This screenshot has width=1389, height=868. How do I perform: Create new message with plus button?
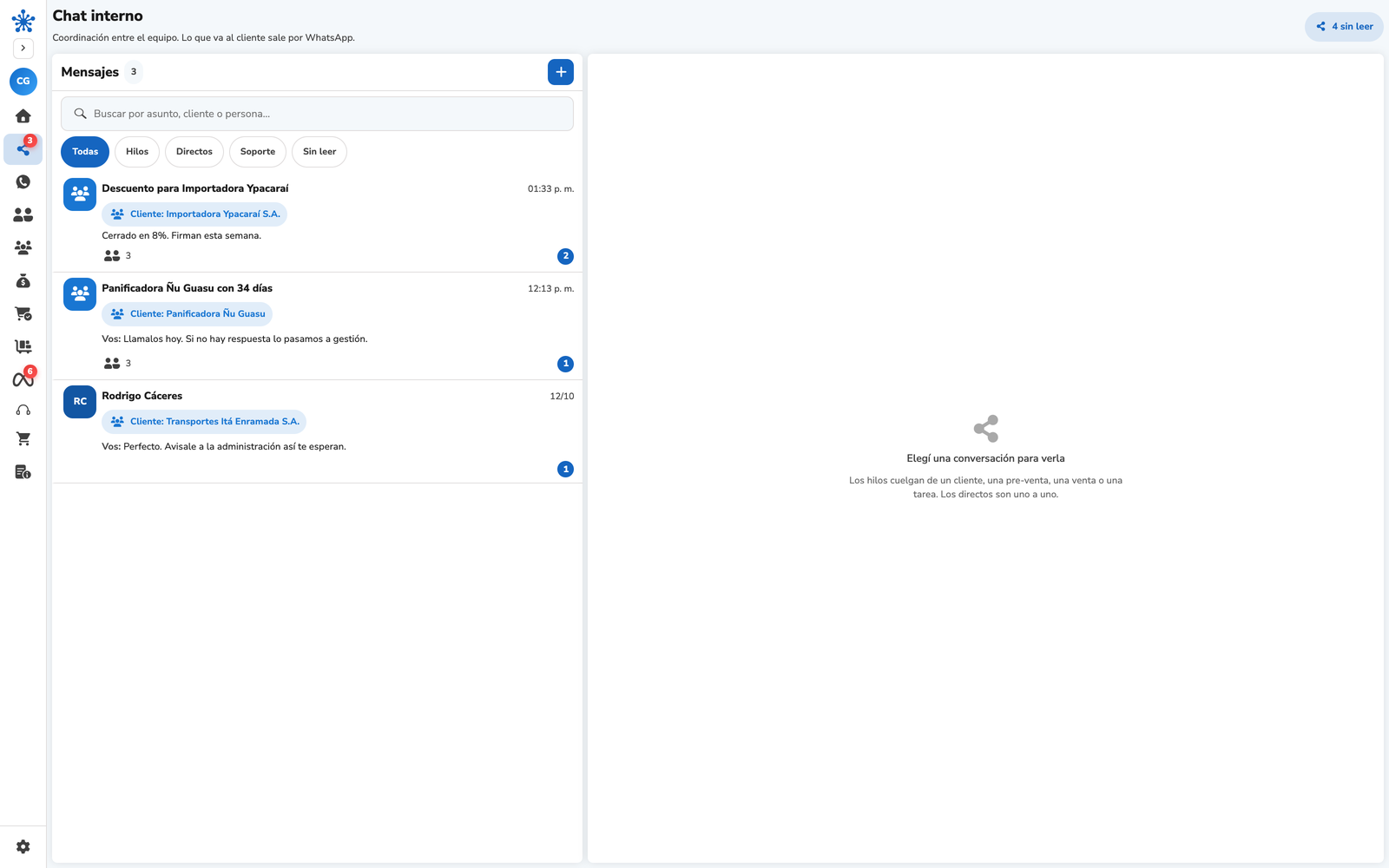pyautogui.click(x=561, y=72)
